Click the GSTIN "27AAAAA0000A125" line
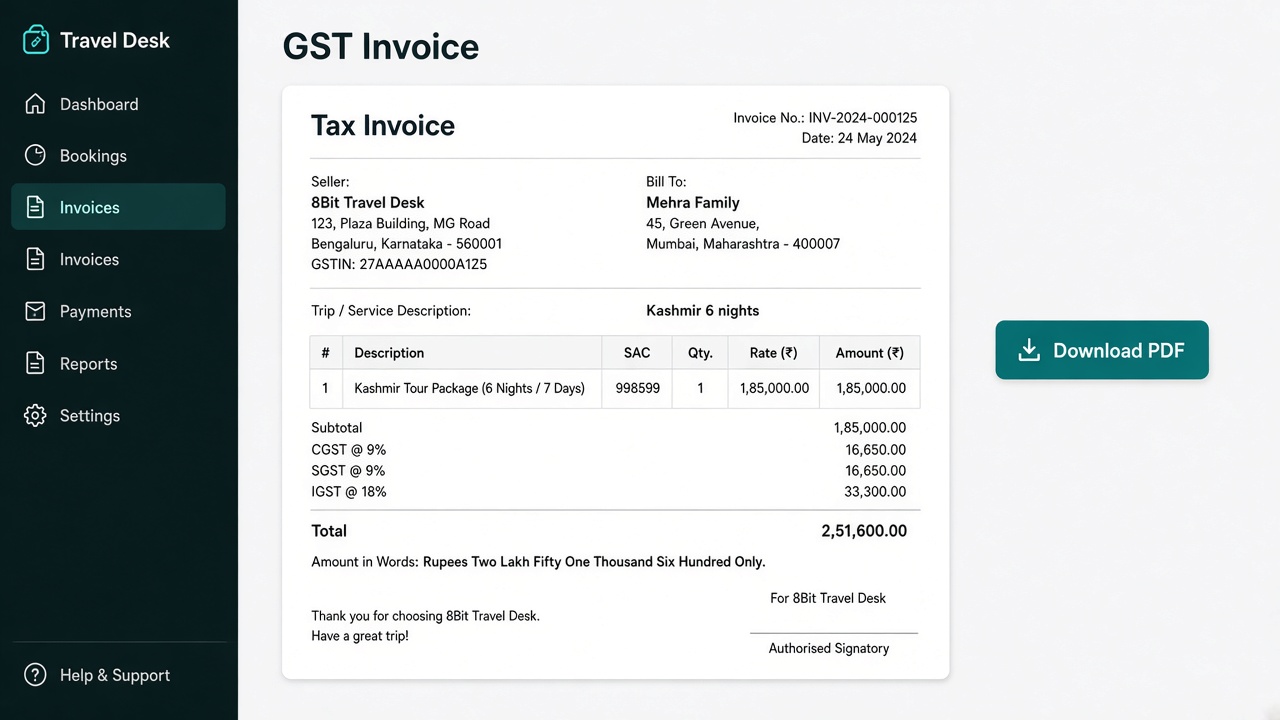This screenshot has height=720, width=1280. 399,265
